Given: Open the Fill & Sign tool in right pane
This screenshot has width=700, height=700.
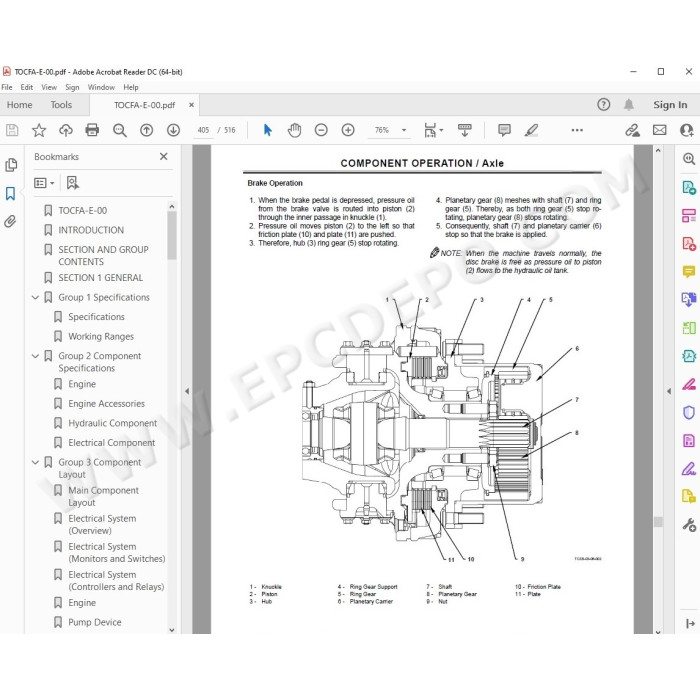Looking at the screenshot, I should 689,469.
